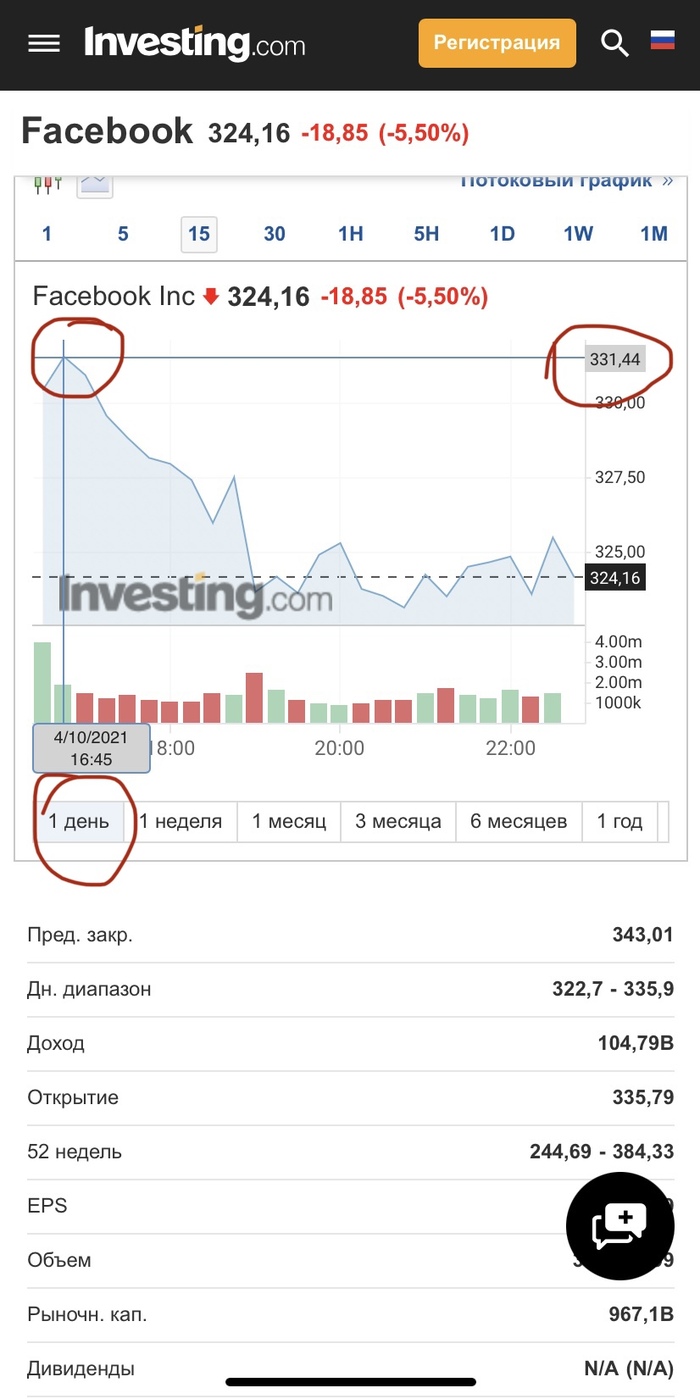Set the range to 1 день
700x1399 pixels.
(x=80, y=822)
